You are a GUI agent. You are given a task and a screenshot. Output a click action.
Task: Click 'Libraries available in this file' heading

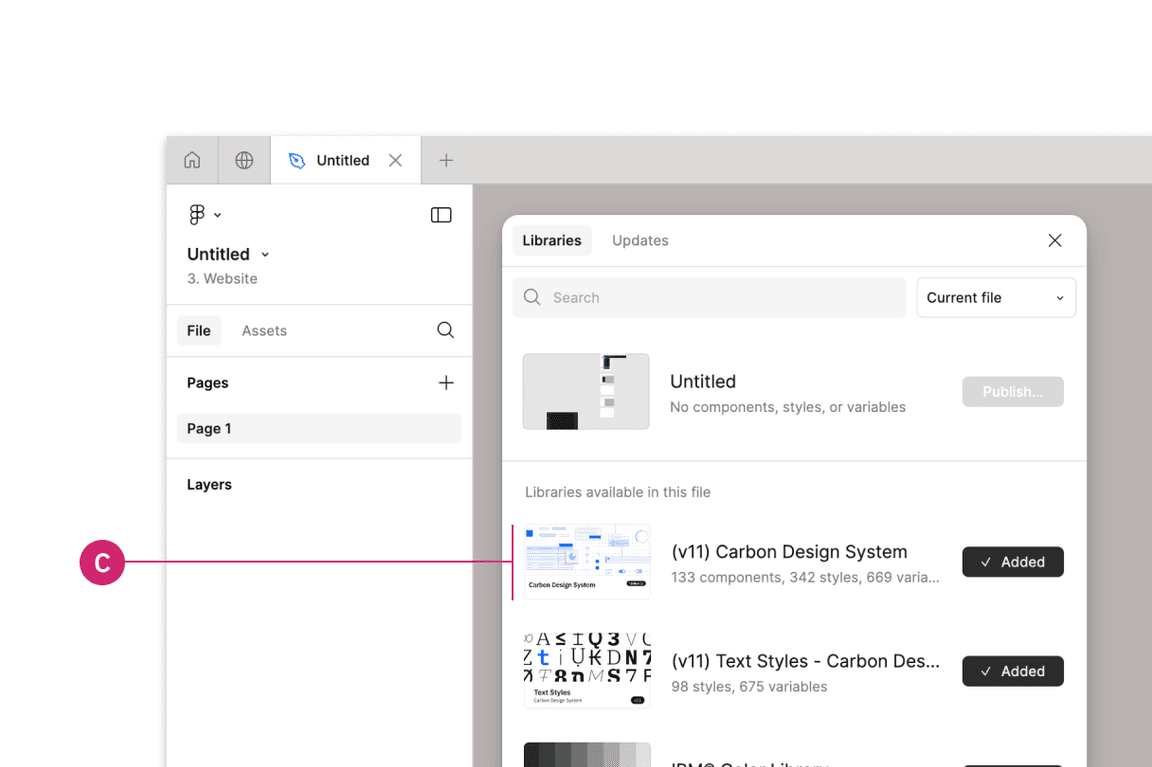pos(618,492)
